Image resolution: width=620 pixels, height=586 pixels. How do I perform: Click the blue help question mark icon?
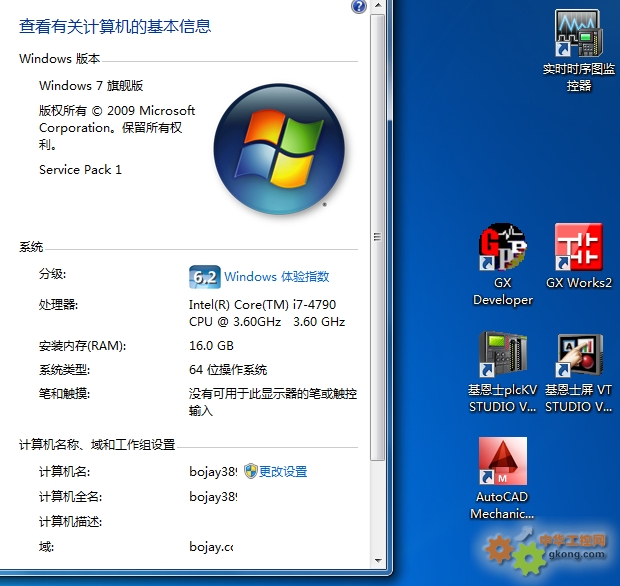coord(359,6)
